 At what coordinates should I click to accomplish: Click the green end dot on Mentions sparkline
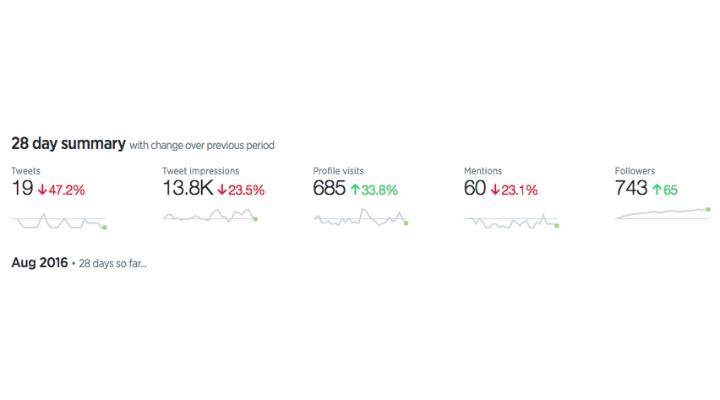pyautogui.click(x=557, y=226)
